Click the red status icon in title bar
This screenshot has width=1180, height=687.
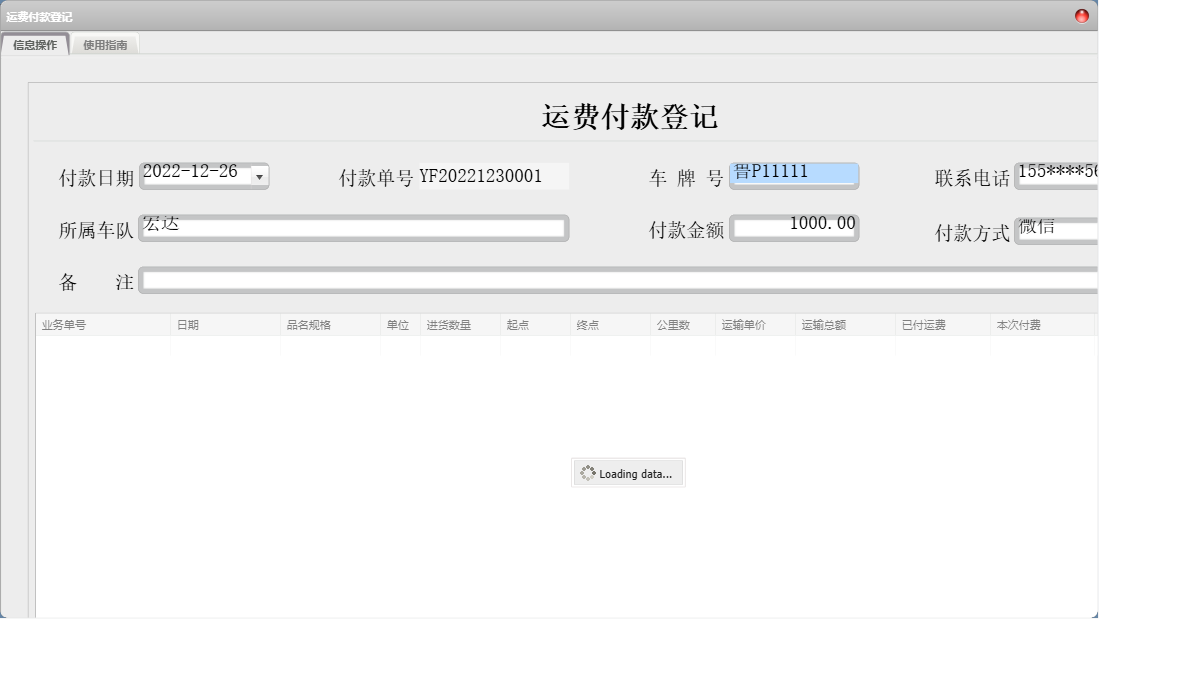pos(1081,15)
